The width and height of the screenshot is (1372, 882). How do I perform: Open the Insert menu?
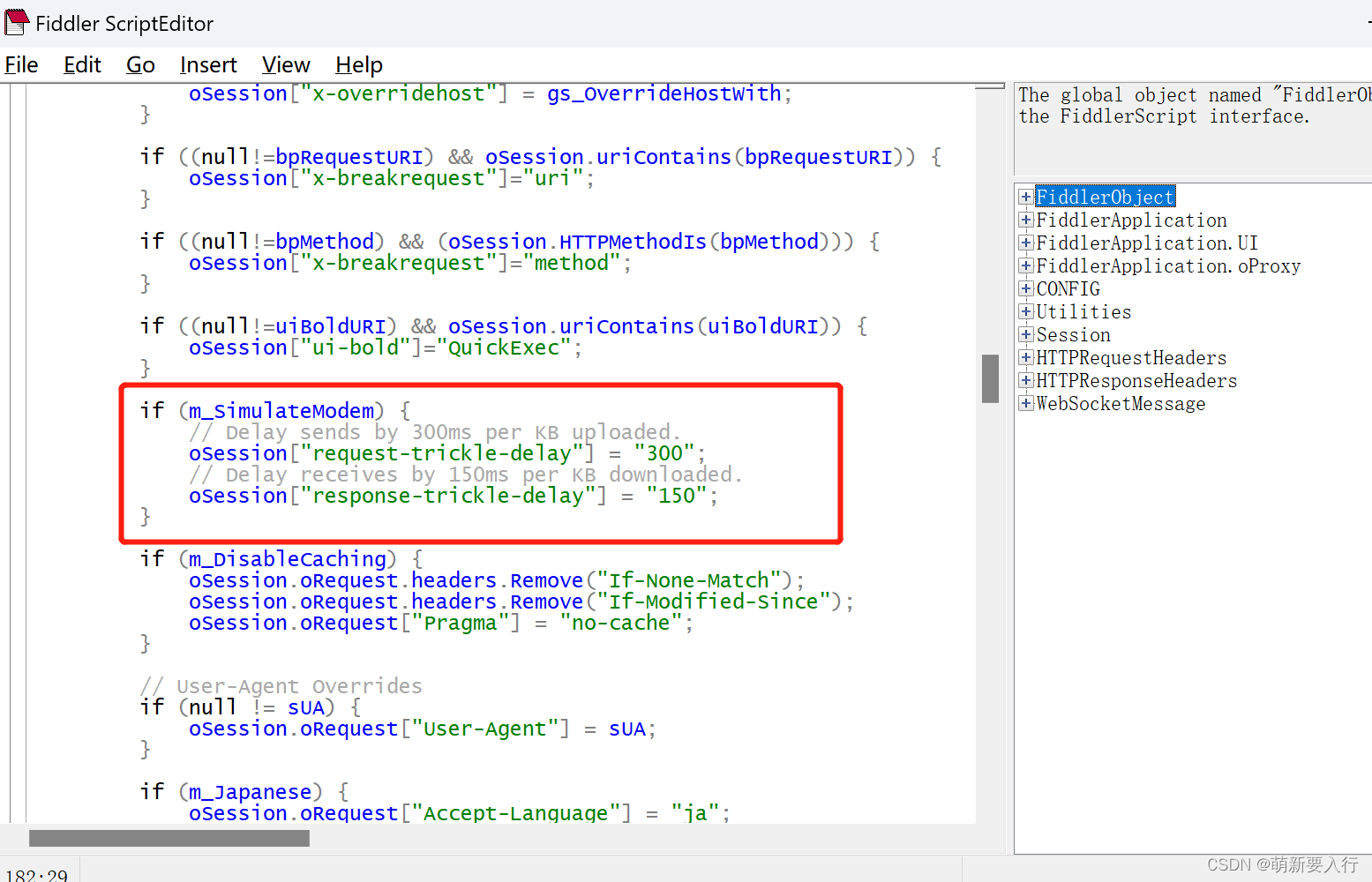tap(208, 65)
